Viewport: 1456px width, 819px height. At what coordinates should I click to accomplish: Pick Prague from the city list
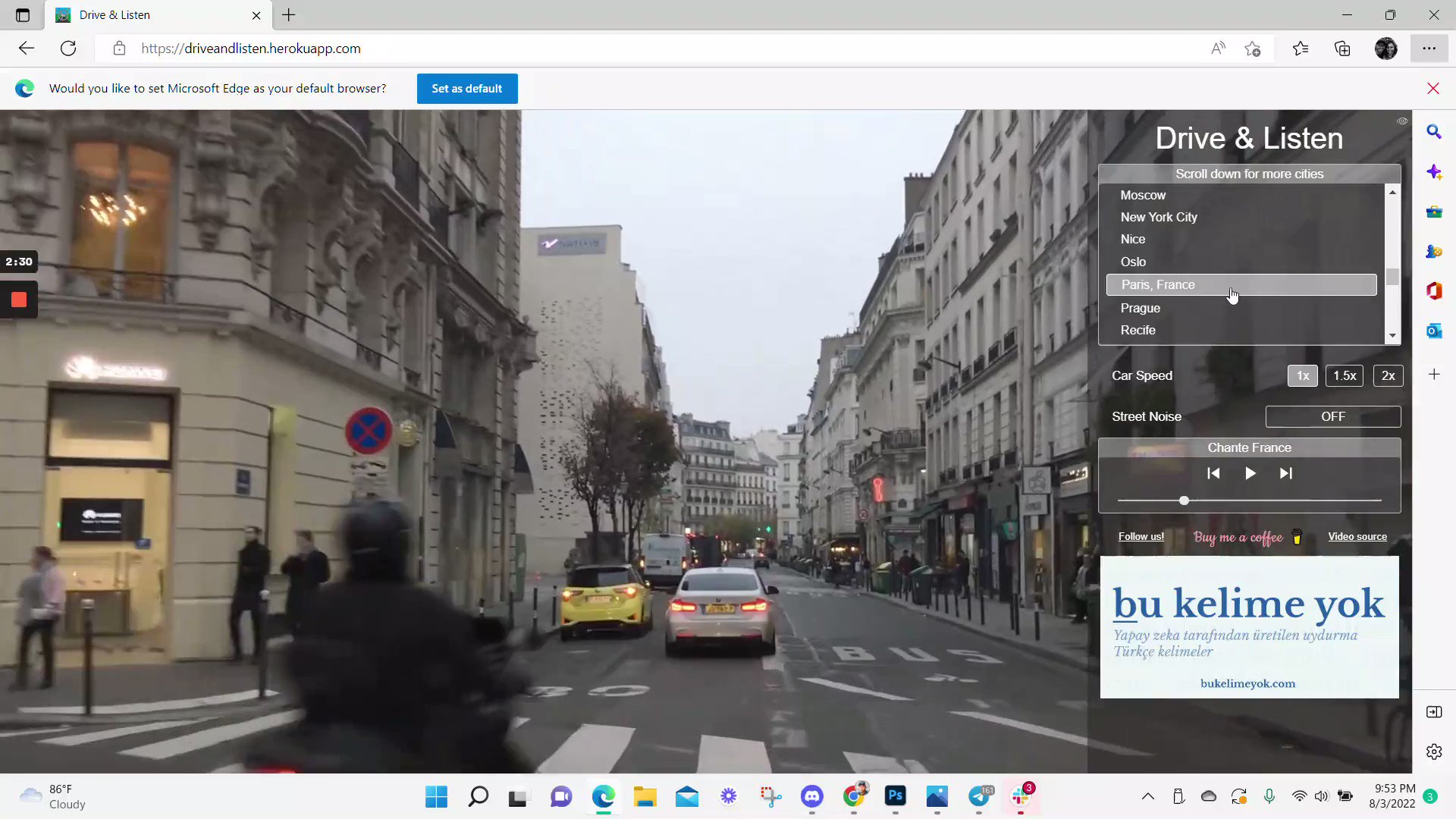1241,308
